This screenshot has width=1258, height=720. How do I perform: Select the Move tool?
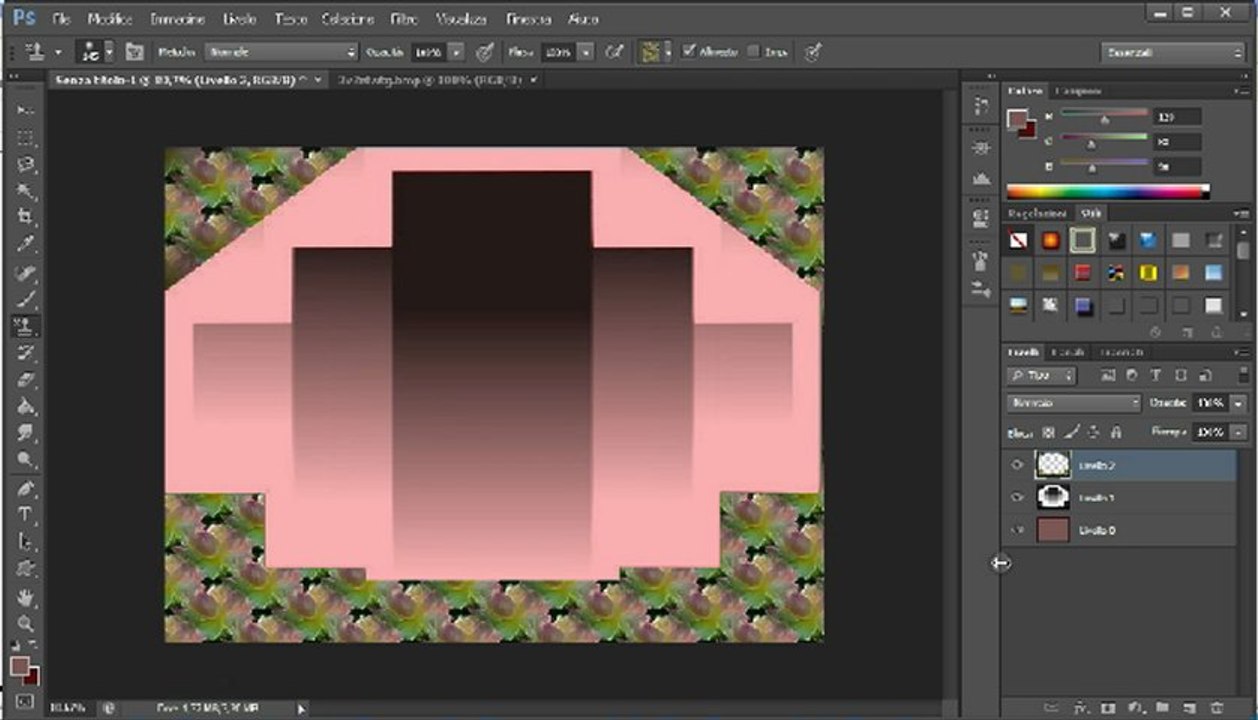(26, 111)
